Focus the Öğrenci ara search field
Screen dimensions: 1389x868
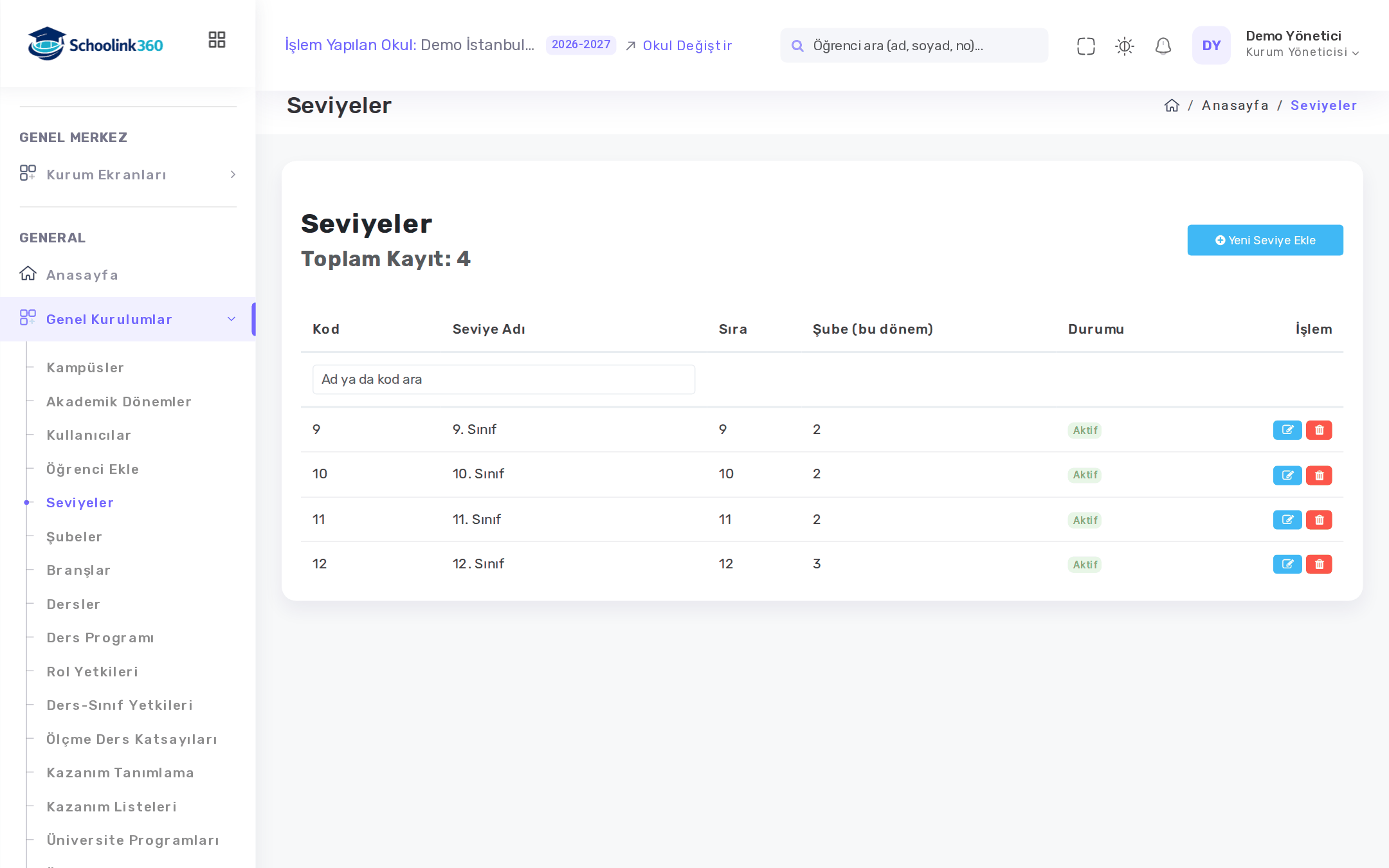point(914,46)
